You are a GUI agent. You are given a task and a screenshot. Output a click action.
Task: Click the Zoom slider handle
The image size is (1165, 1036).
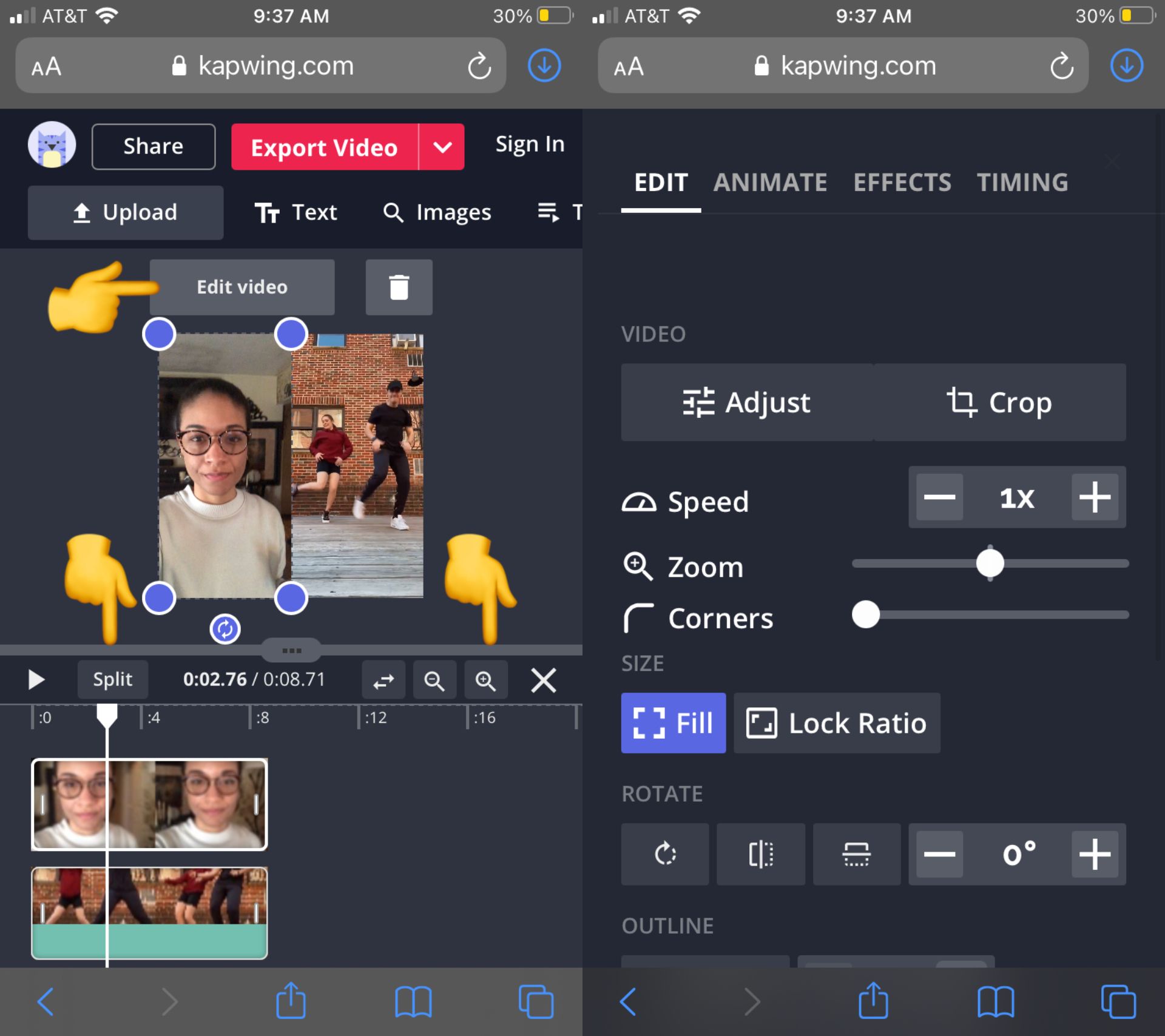(x=990, y=563)
